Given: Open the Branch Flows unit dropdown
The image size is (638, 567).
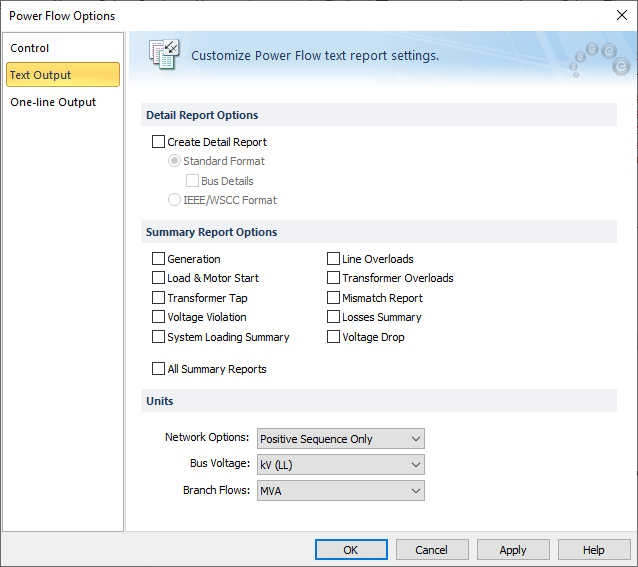Looking at the screenshot, I should pyautogui.click(x=340, y=491).
